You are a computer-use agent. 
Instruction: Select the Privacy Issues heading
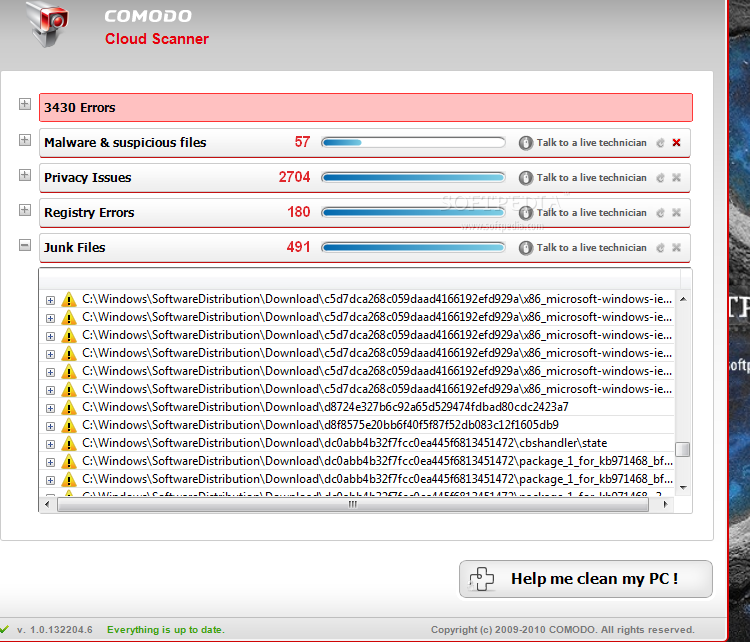tap(88, 177)
